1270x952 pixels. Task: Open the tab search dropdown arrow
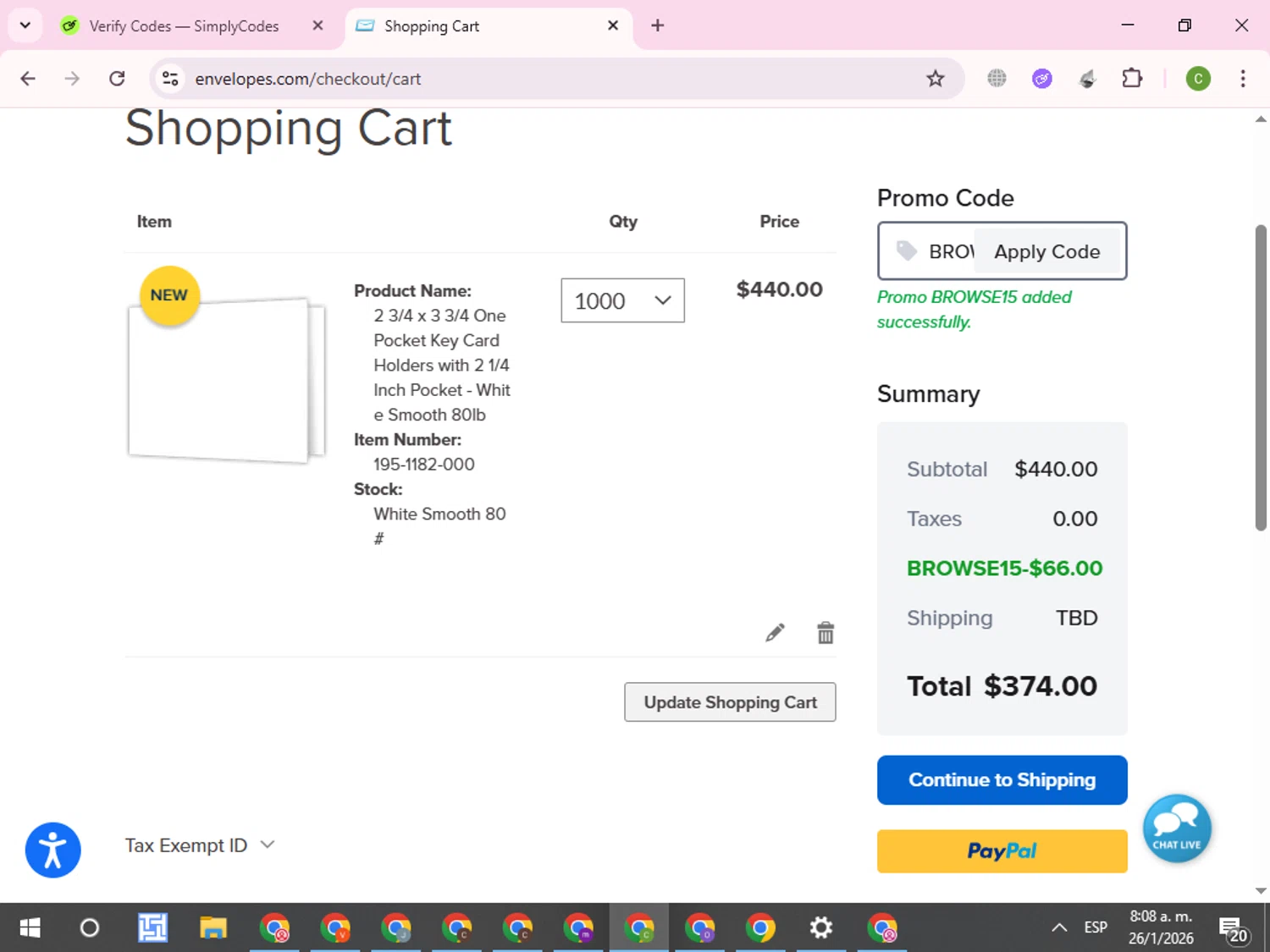25,25
